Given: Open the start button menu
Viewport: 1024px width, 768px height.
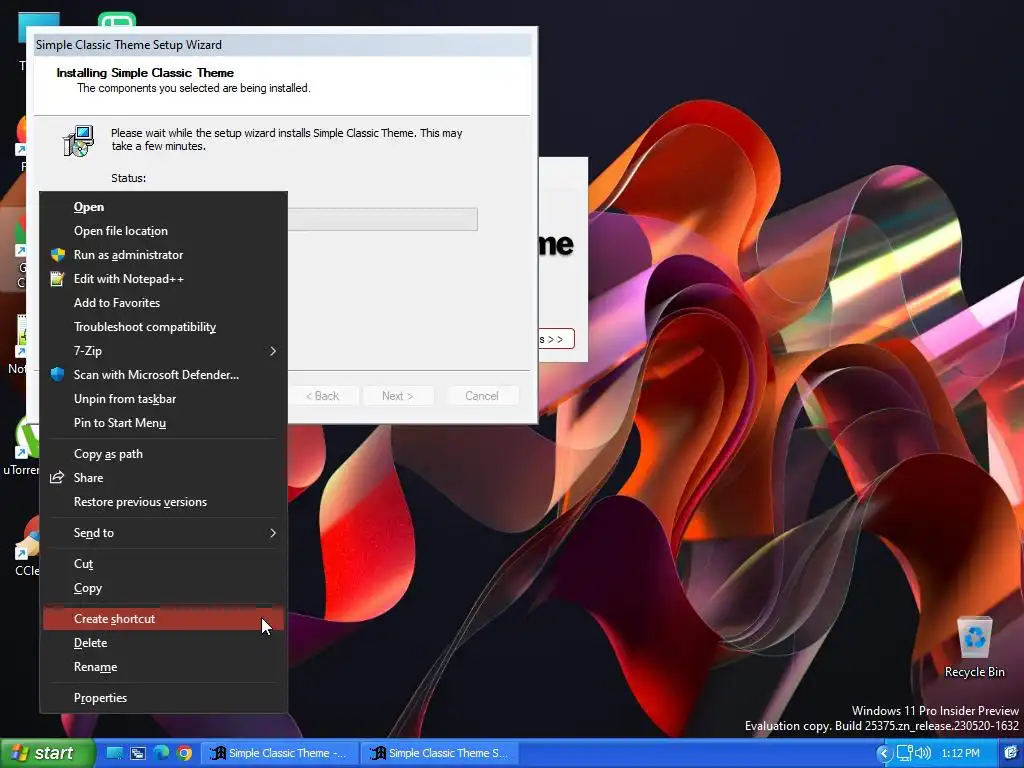Looking at the screenshot, I should click(47, 753).
